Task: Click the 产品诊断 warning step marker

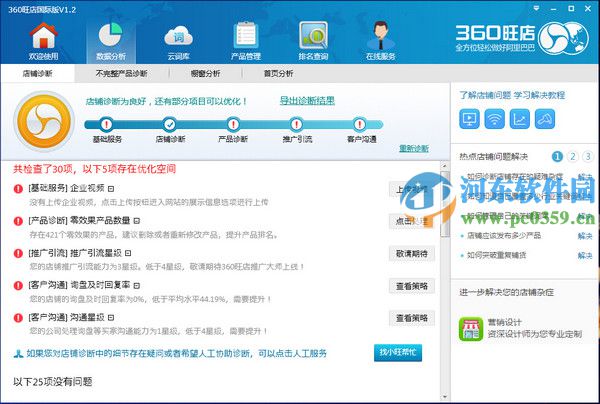Action: tap(233, 124)
